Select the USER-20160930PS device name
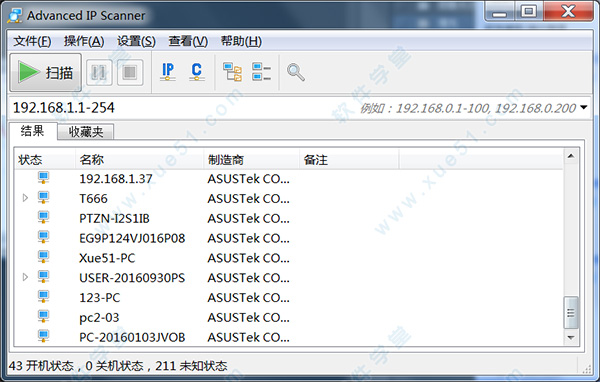This screenshot has width=600, height=382. [132, 278]
